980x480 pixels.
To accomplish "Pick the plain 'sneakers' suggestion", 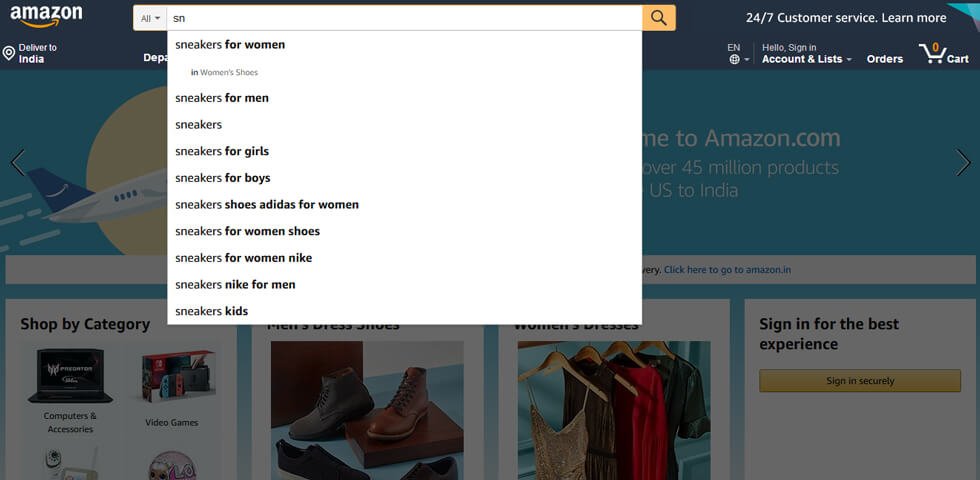I will click(x=404, y=124).
